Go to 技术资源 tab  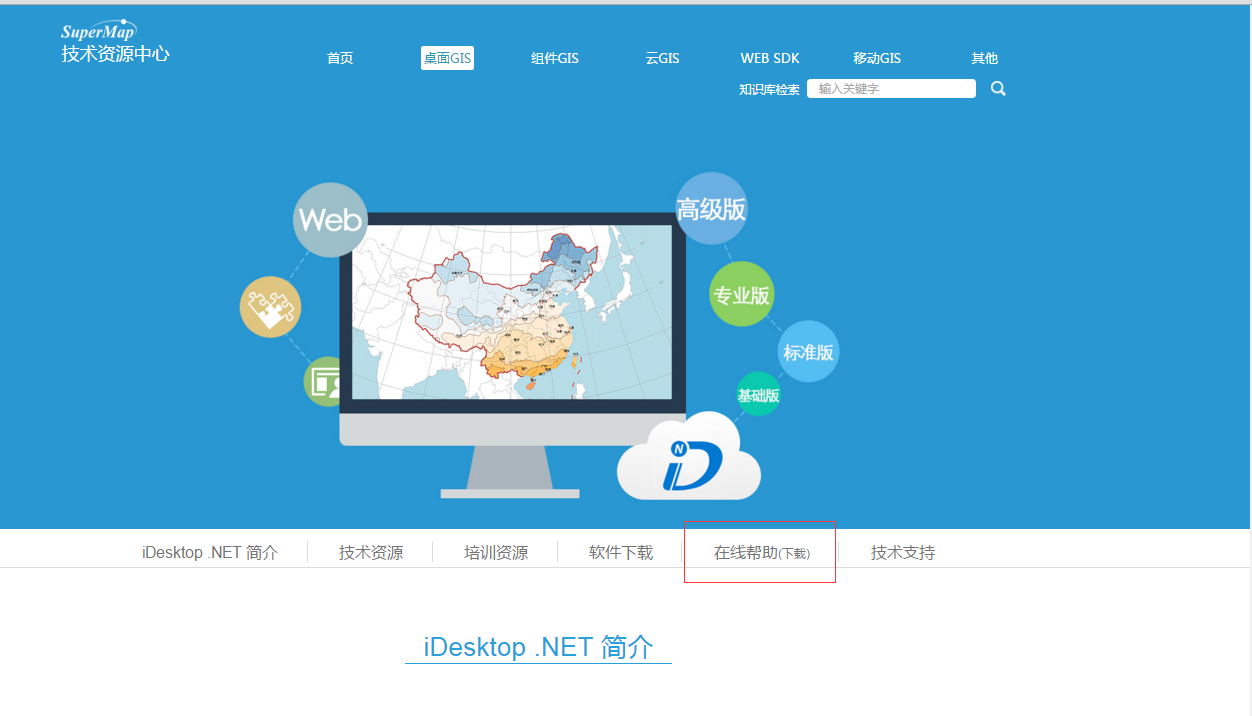click(x=371, y=552)
